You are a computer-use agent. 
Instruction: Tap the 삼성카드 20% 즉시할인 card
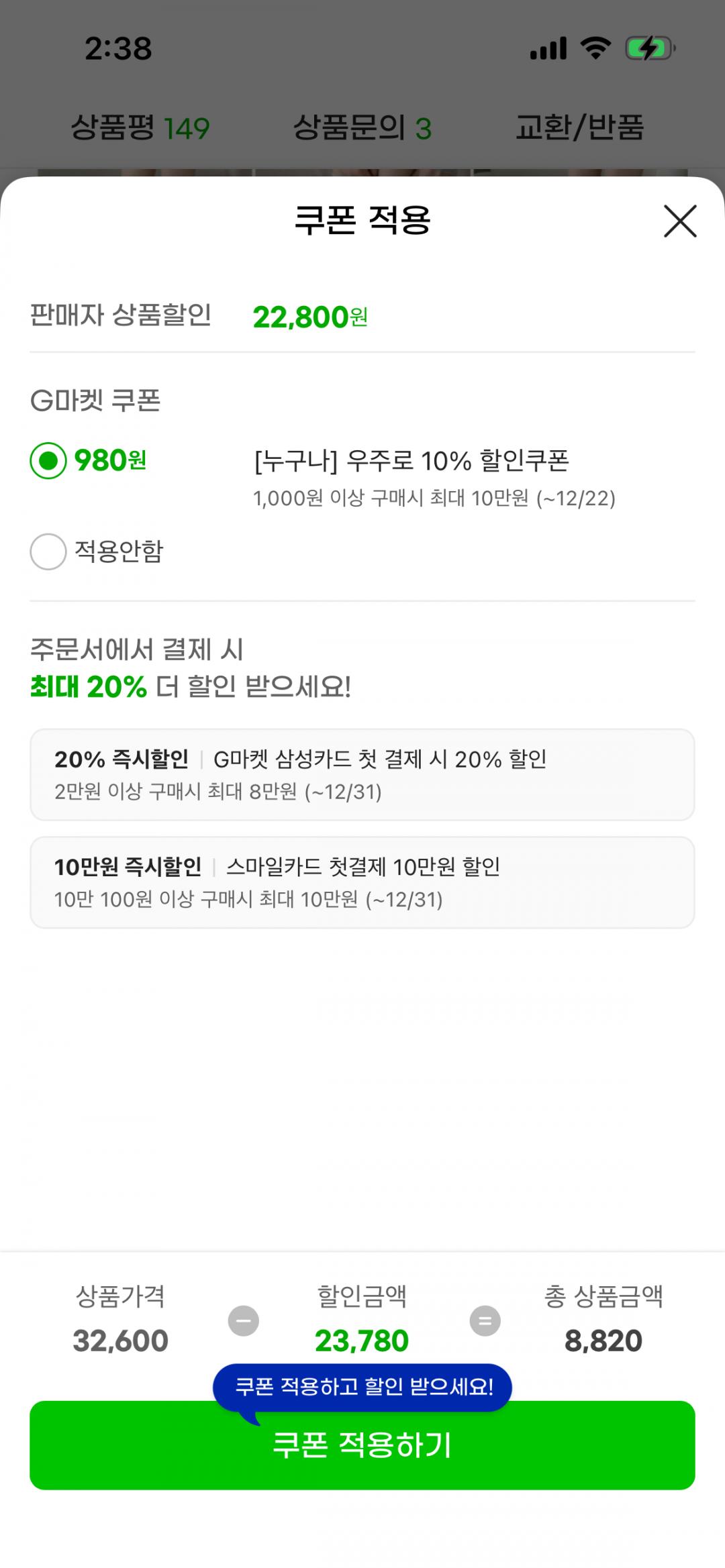pyautogui.click(x=362, y=774)
